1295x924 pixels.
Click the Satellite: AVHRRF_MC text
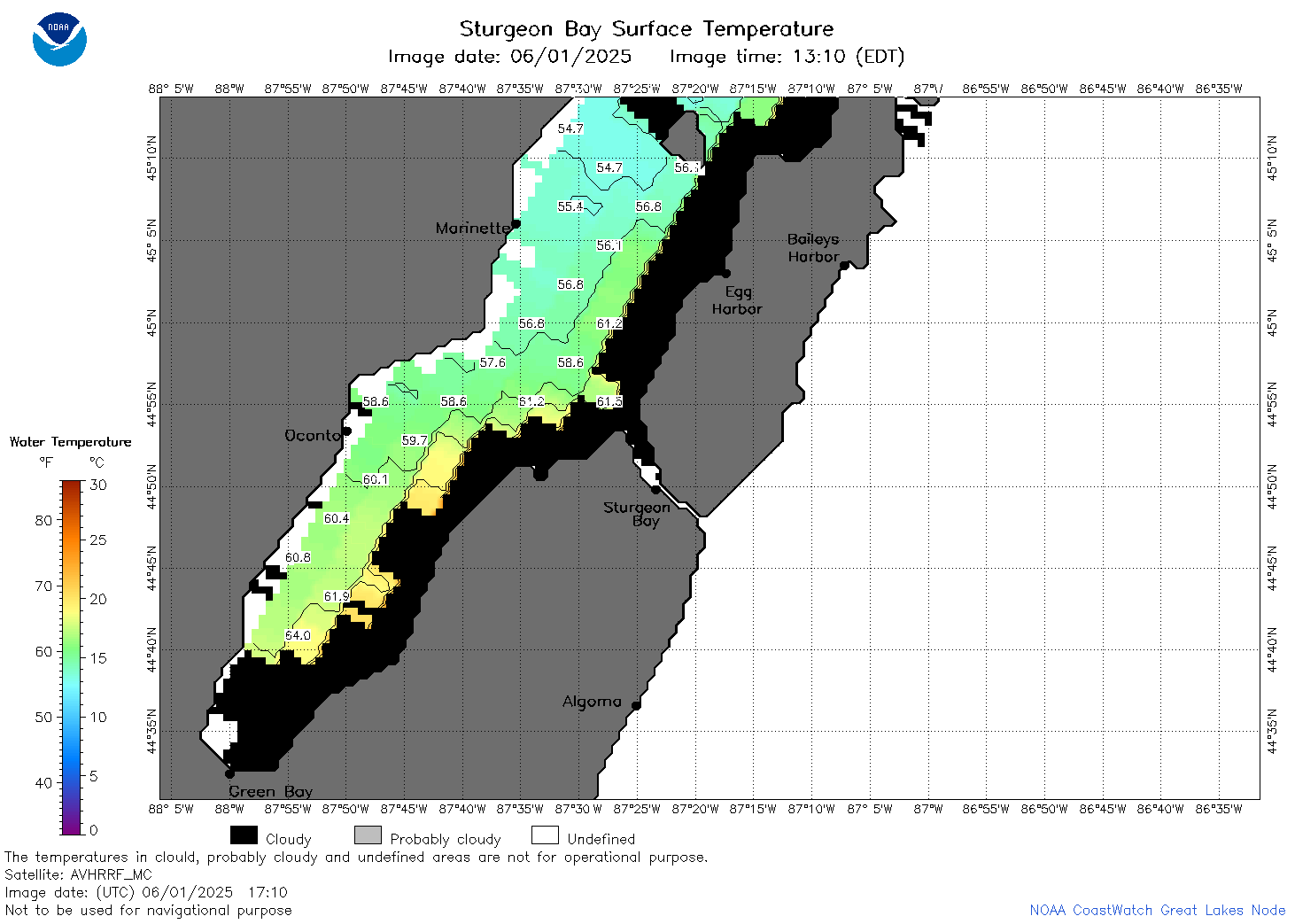coord(78,874)
